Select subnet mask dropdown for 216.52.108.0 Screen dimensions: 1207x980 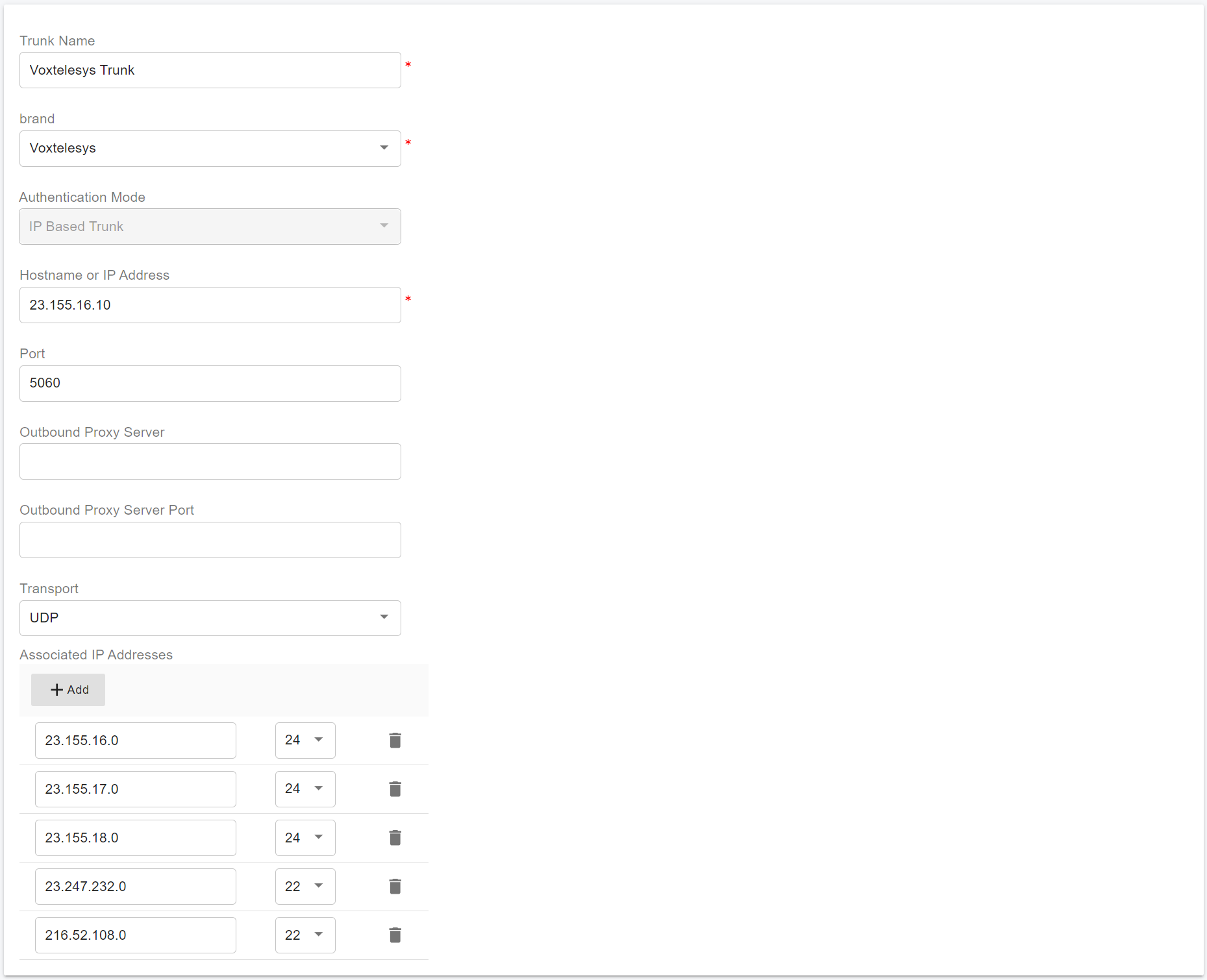(x=305, y=935)
